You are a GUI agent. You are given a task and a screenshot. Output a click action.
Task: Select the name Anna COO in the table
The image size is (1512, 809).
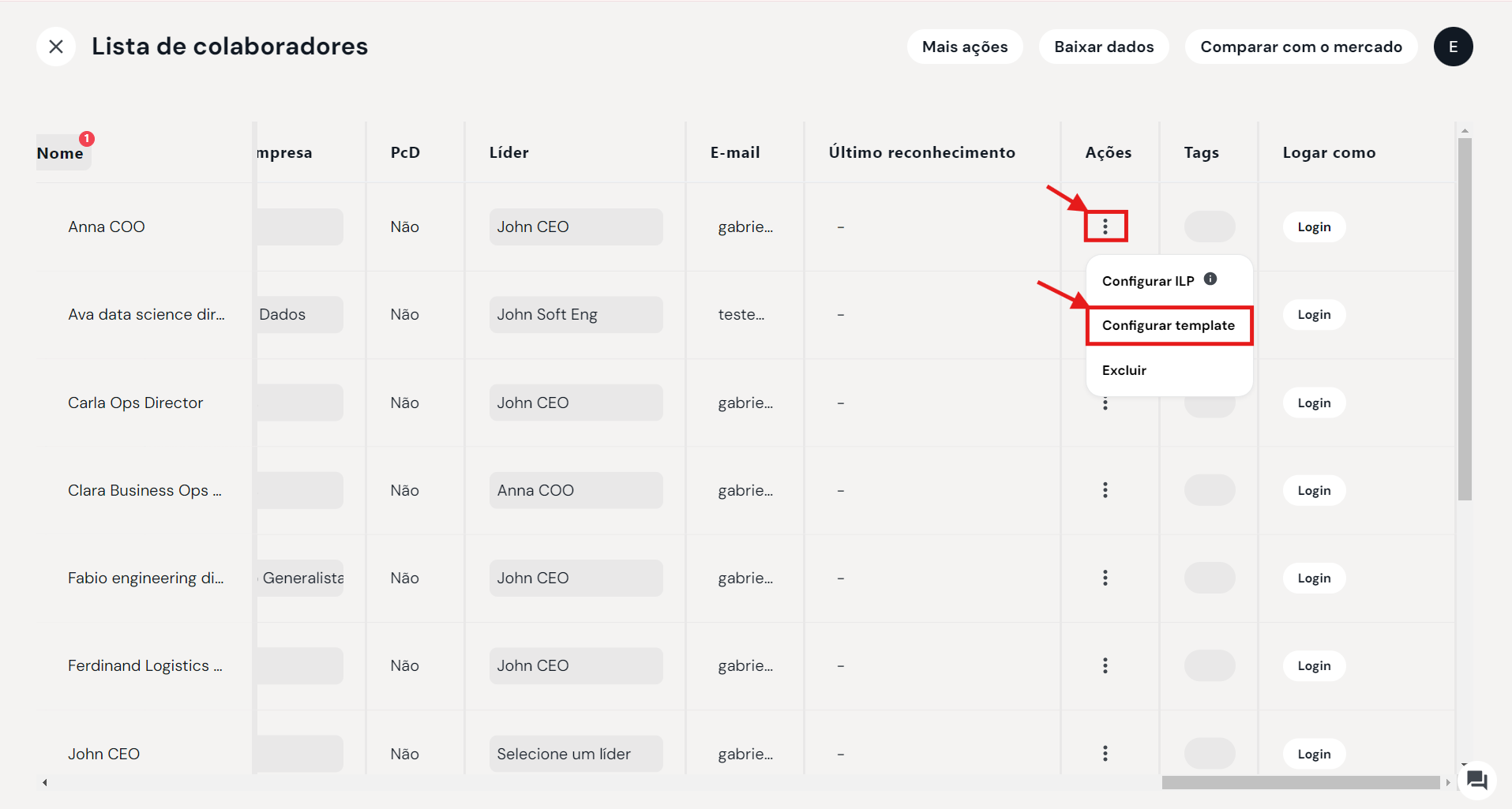pos(107,227)
